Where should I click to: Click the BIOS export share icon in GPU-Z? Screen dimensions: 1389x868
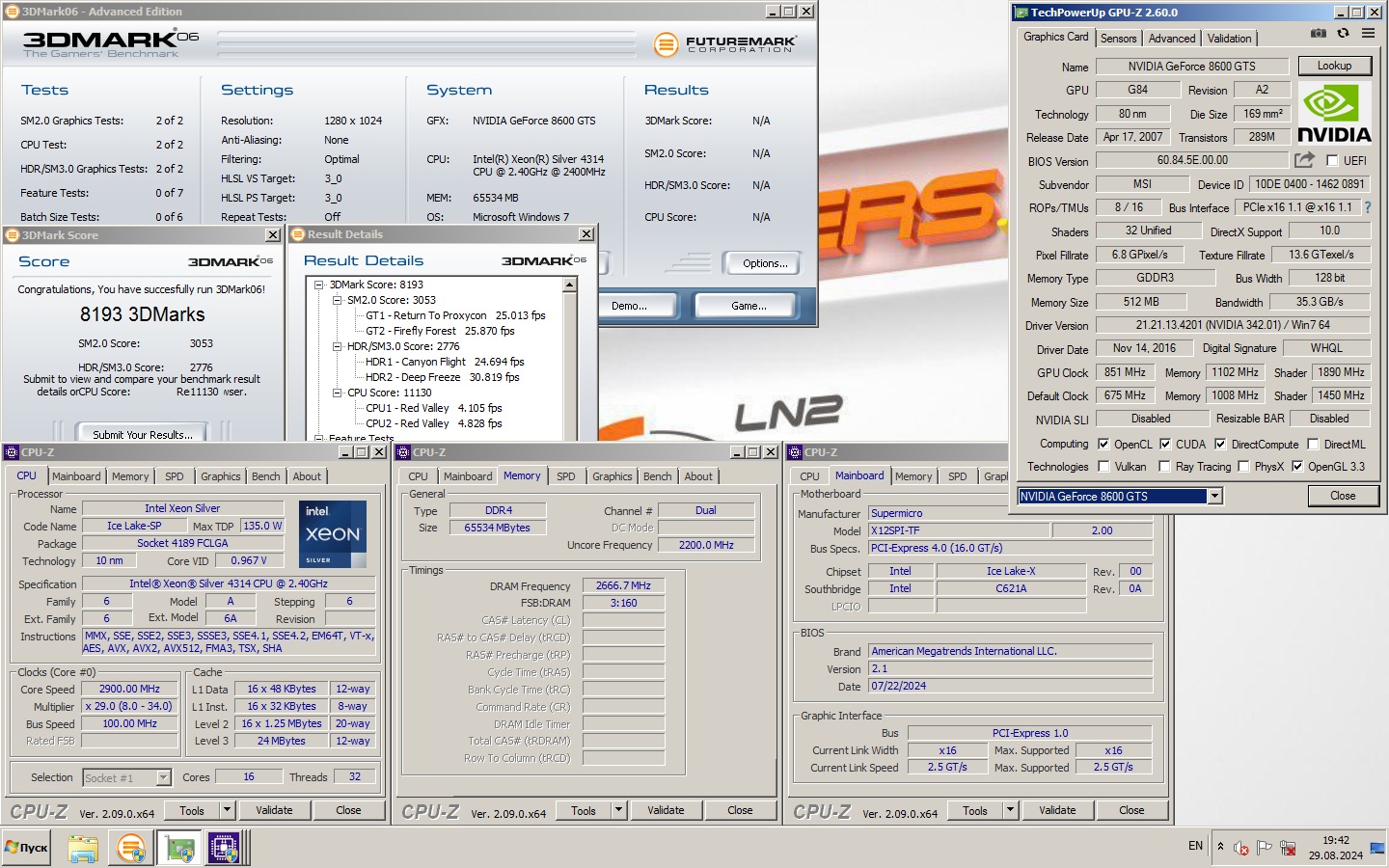tap(1304, 159)
